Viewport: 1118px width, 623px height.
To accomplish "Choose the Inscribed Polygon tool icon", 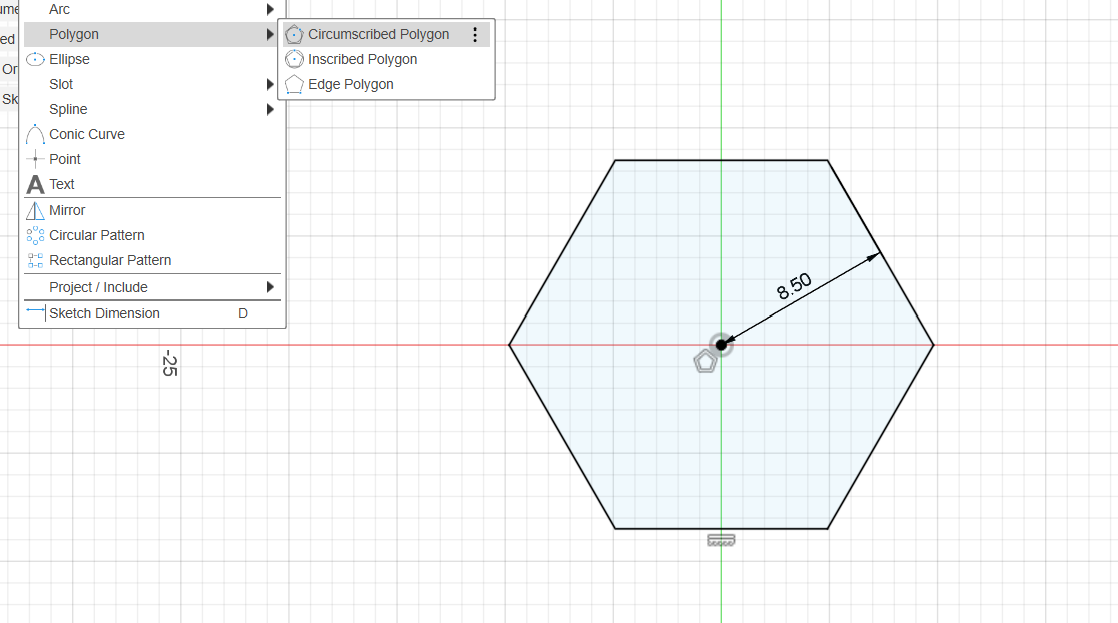I will click(294, 59).
